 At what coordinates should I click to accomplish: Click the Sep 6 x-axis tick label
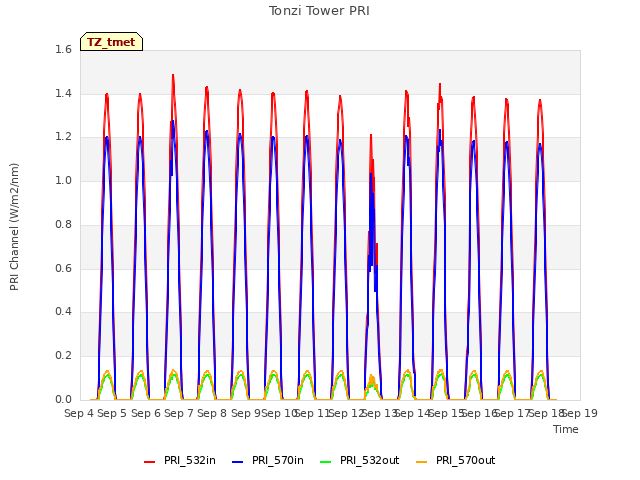coord(146,413)
